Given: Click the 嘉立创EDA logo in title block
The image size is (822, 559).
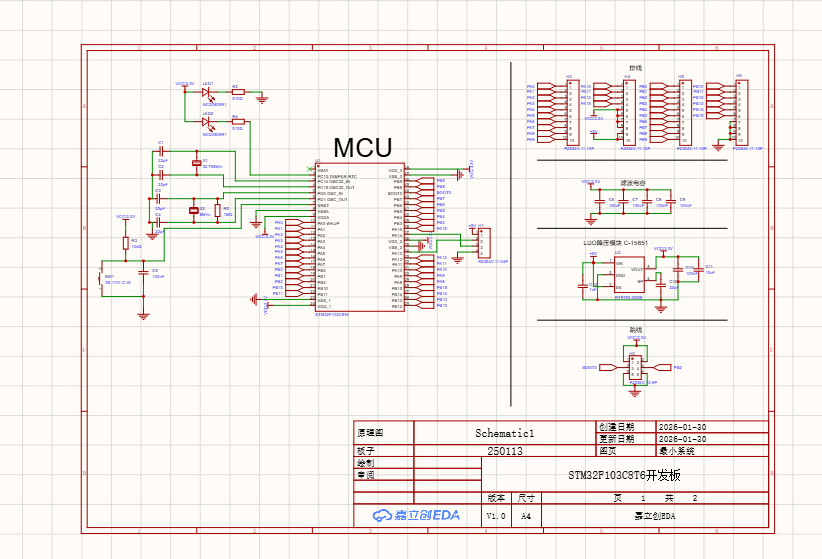Looking at the screenshot, I should (415, 515).
